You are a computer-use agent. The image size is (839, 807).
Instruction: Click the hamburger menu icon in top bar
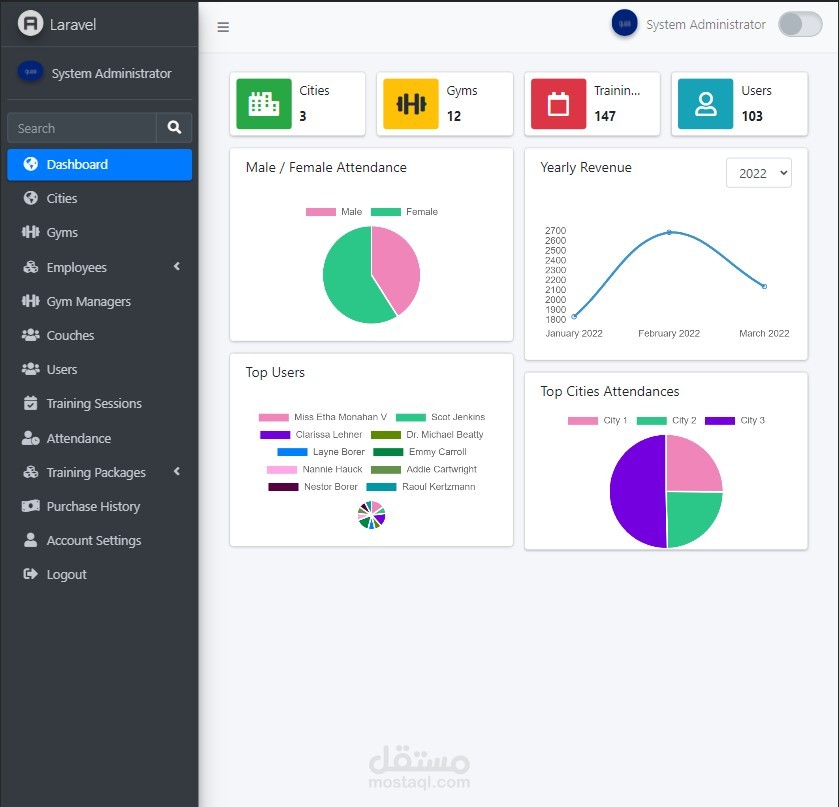click(223, 27)
